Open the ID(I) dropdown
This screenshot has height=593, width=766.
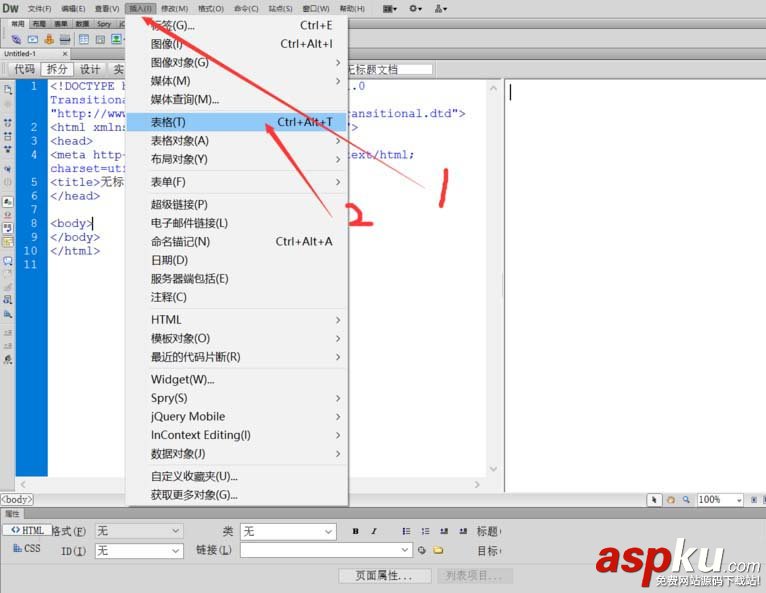coord(139,551)
